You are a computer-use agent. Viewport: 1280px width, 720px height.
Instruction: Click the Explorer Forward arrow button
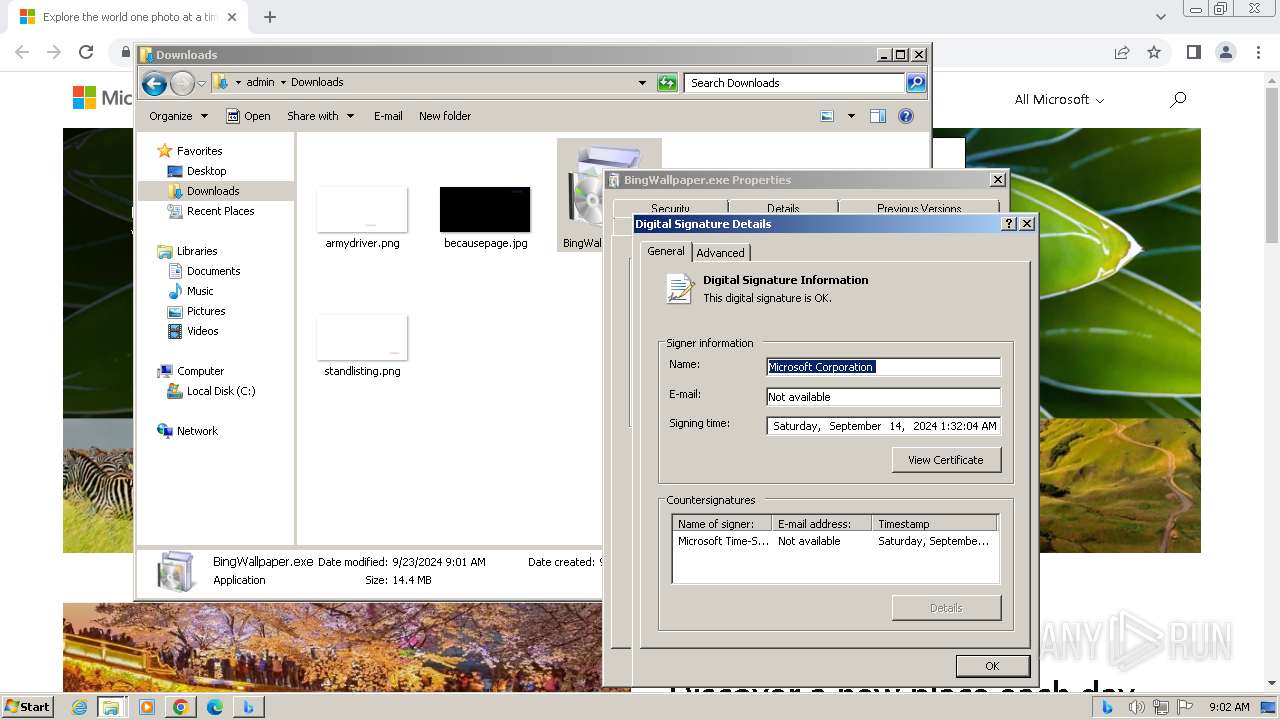182,83
